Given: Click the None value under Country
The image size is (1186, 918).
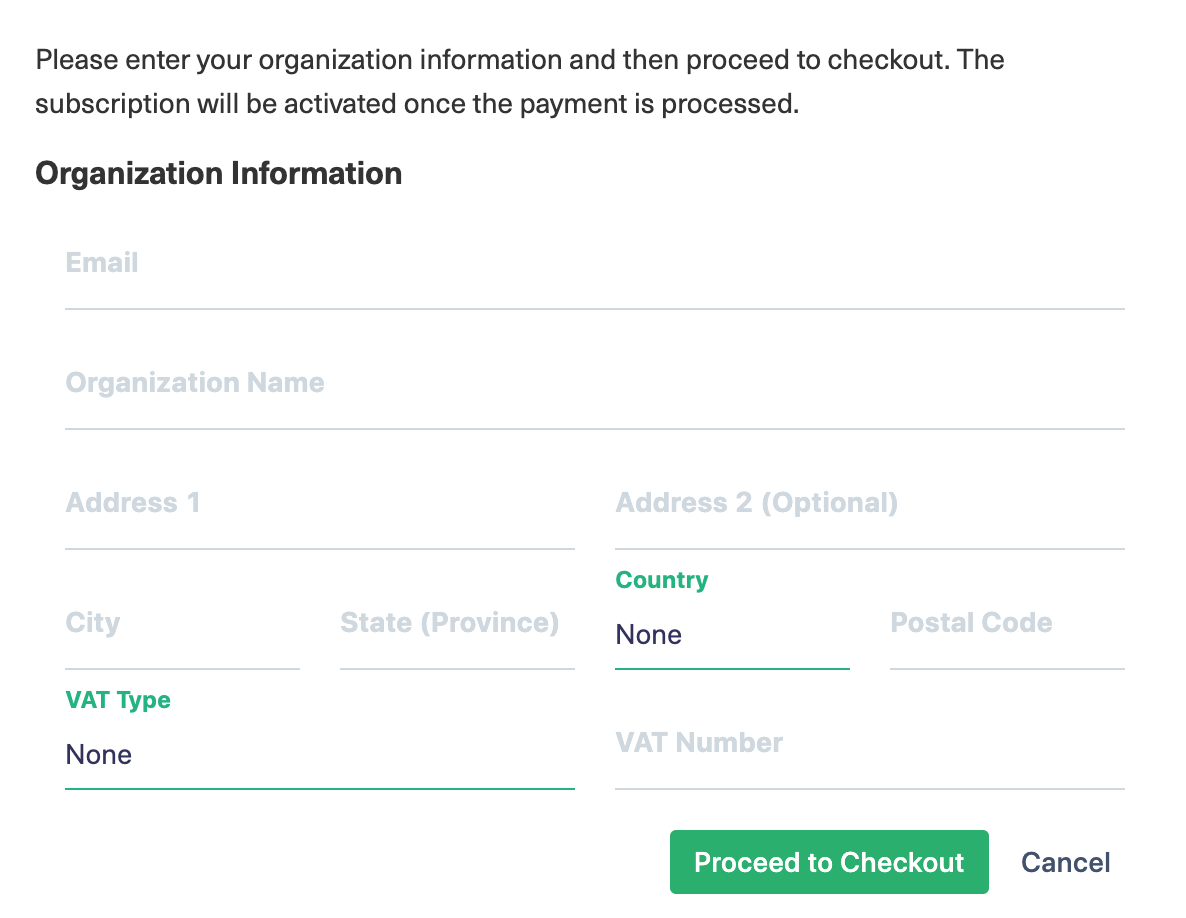Looking at the screenshot, I should 649,635.
